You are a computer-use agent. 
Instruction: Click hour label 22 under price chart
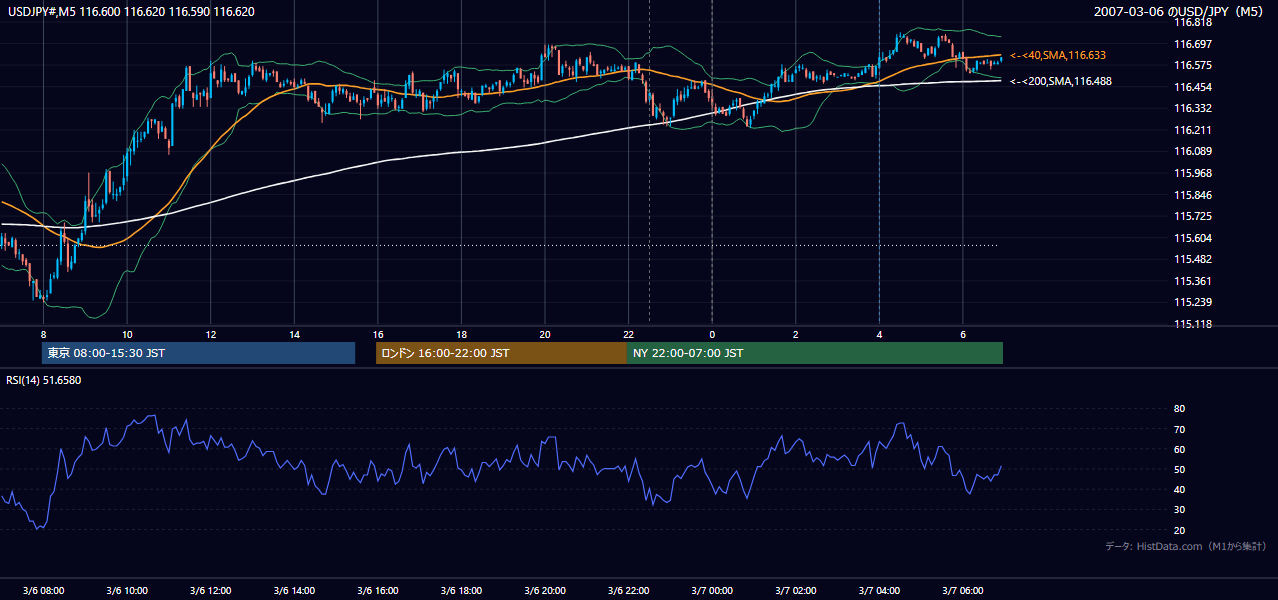point(628,334)
